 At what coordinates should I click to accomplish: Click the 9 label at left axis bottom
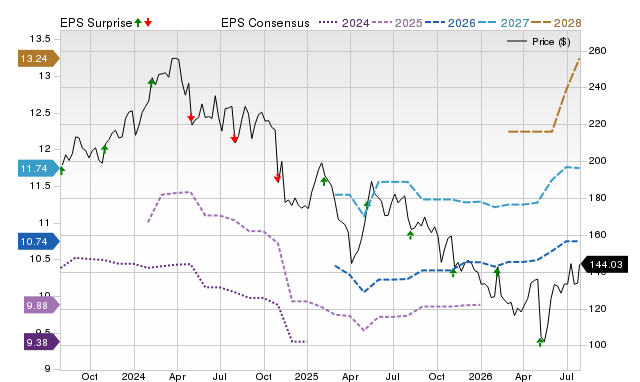click(47, 369)
